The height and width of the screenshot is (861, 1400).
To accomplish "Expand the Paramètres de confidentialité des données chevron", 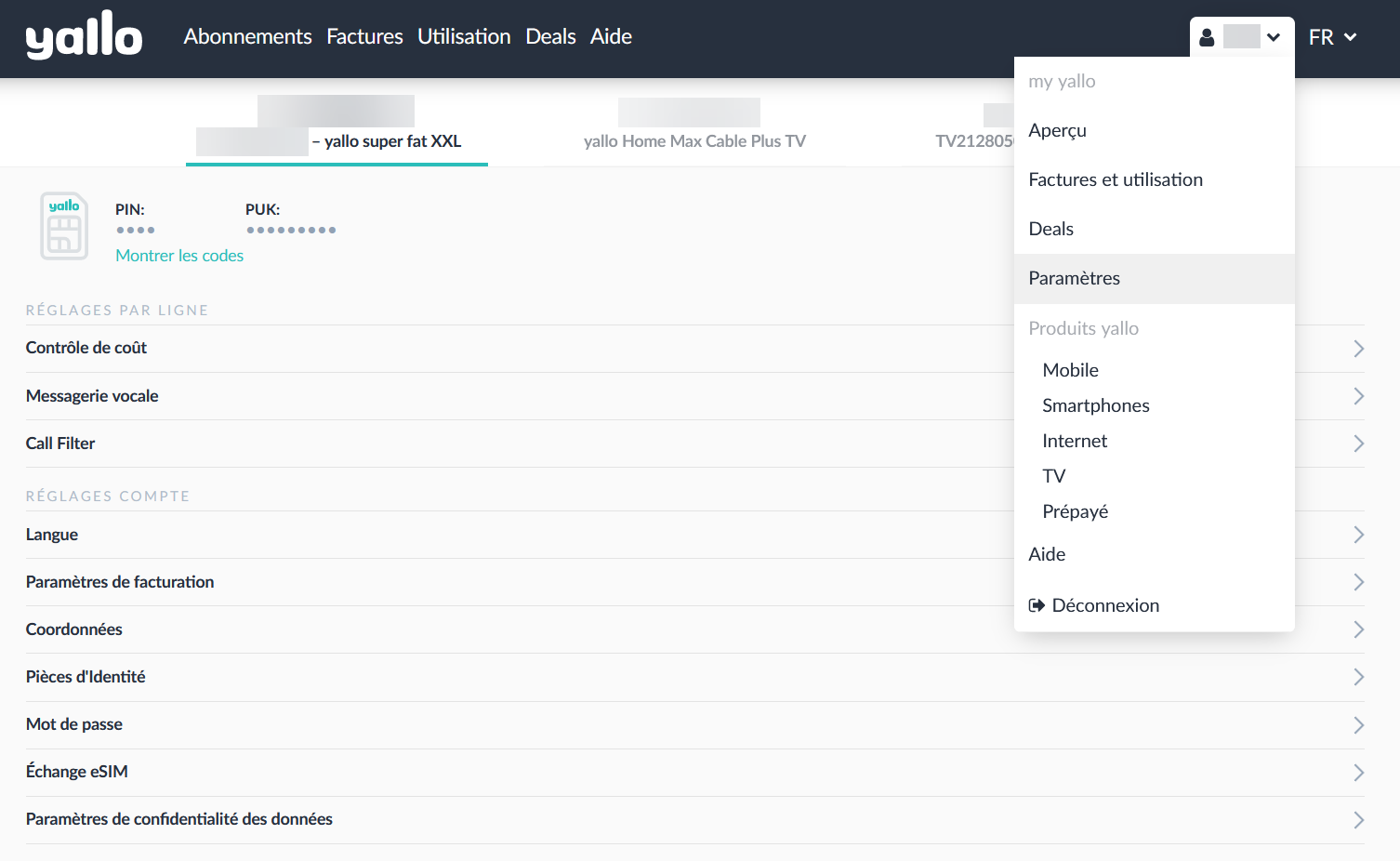I will [x=1358, y=820].
